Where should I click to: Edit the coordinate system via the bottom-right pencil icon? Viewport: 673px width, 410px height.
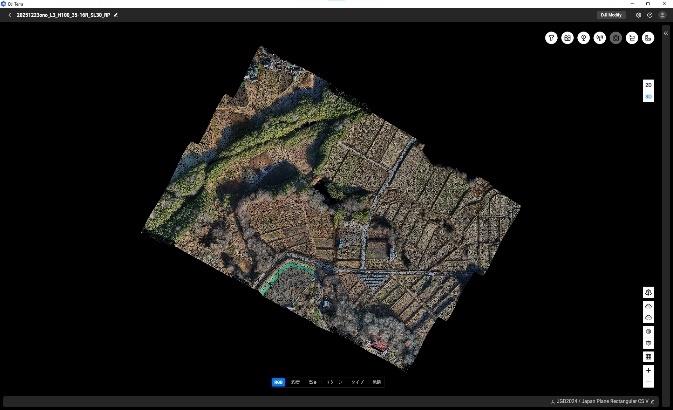pyautogui.click(x=652, y=401)
